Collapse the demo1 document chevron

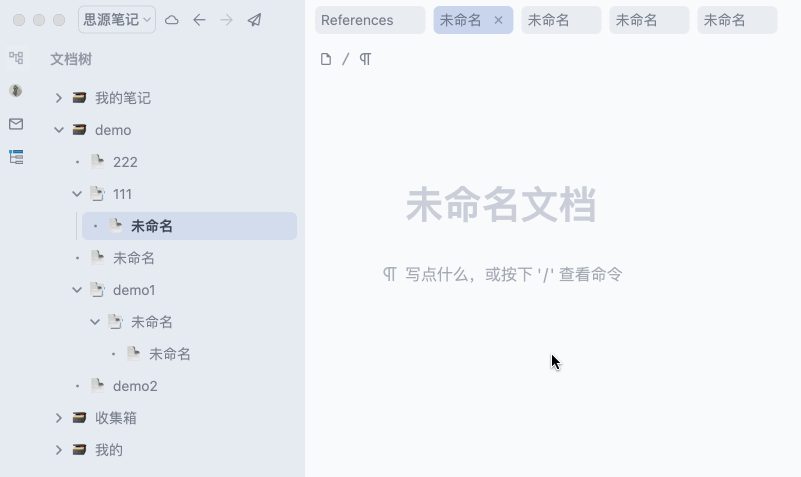pos(77,290)
